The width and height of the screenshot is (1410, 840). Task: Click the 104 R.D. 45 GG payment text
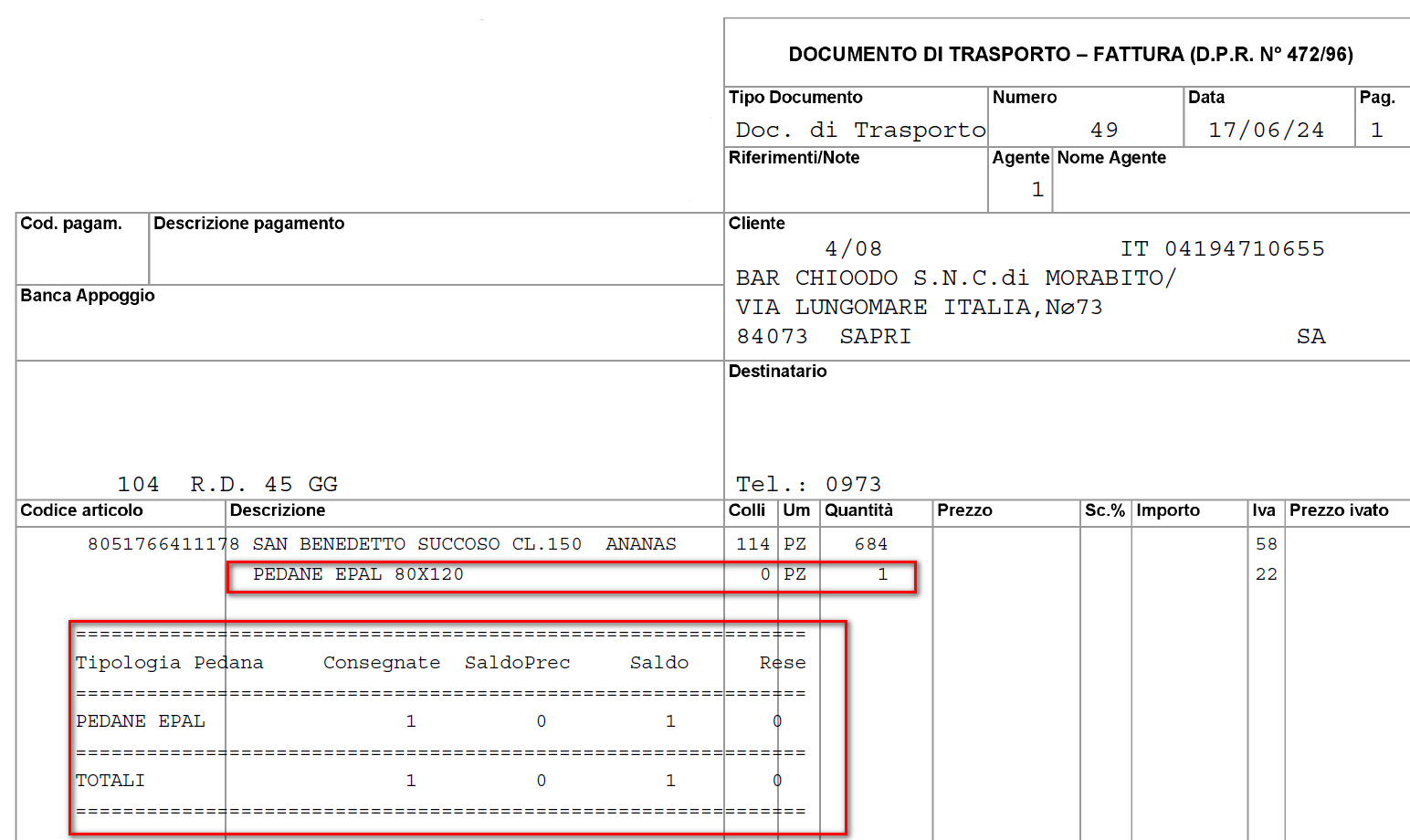tap(227, 485)
